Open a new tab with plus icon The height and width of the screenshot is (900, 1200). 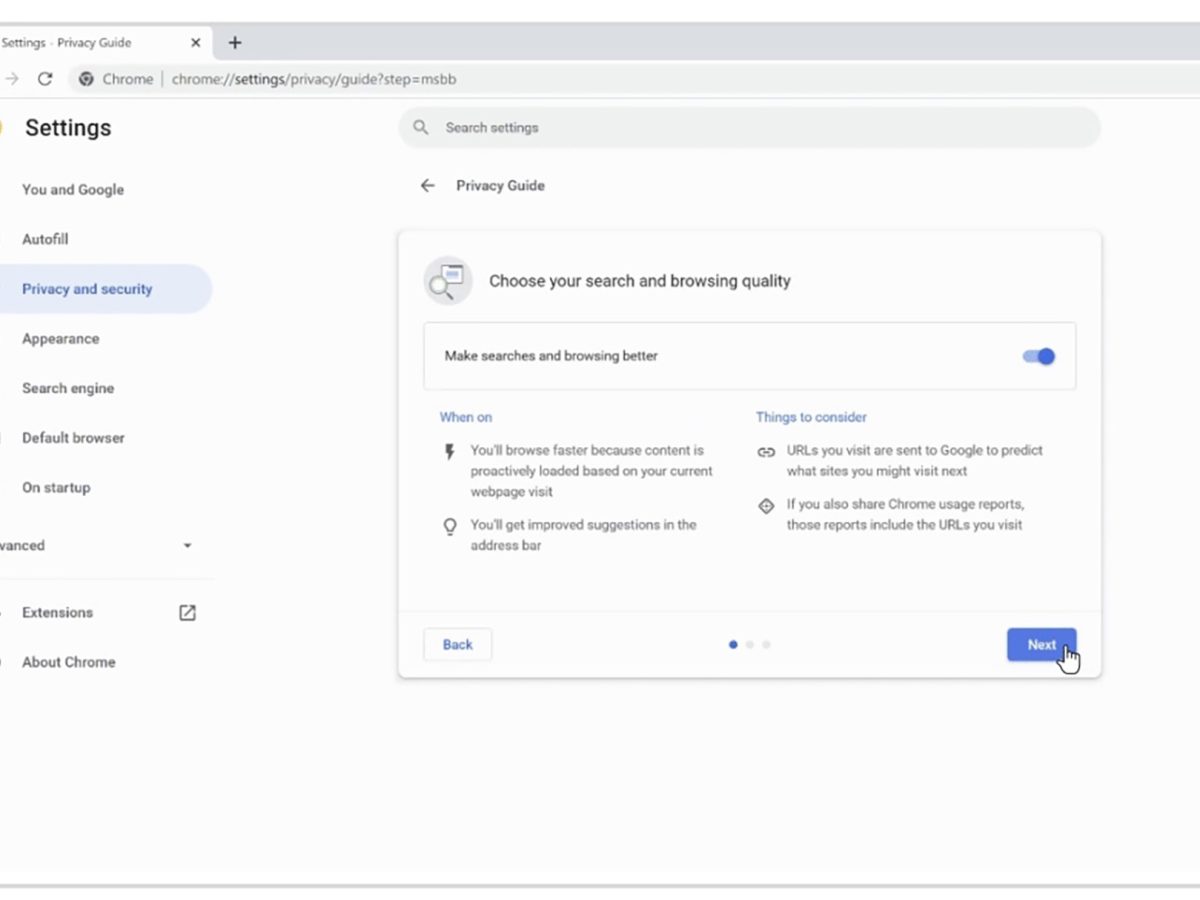[235, 43]
